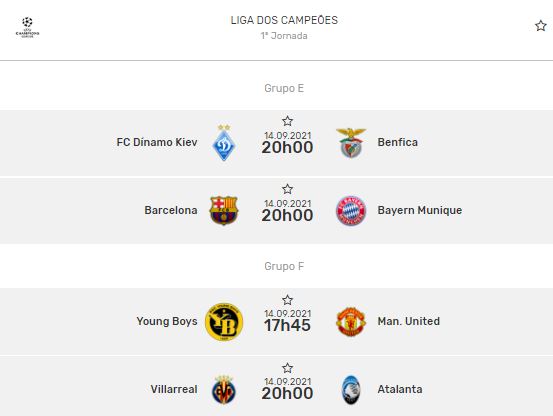
Task: Open the 17h45 Young Boys match time
Action: tap(287, 325)
